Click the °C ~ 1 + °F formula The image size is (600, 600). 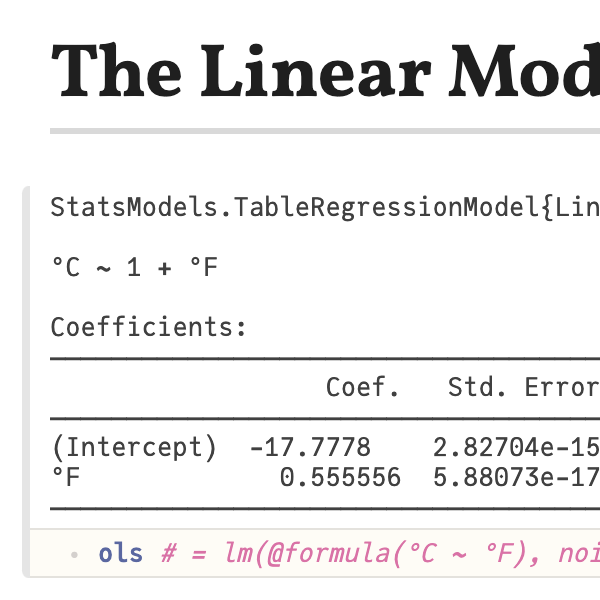click(x=134, y=267)
